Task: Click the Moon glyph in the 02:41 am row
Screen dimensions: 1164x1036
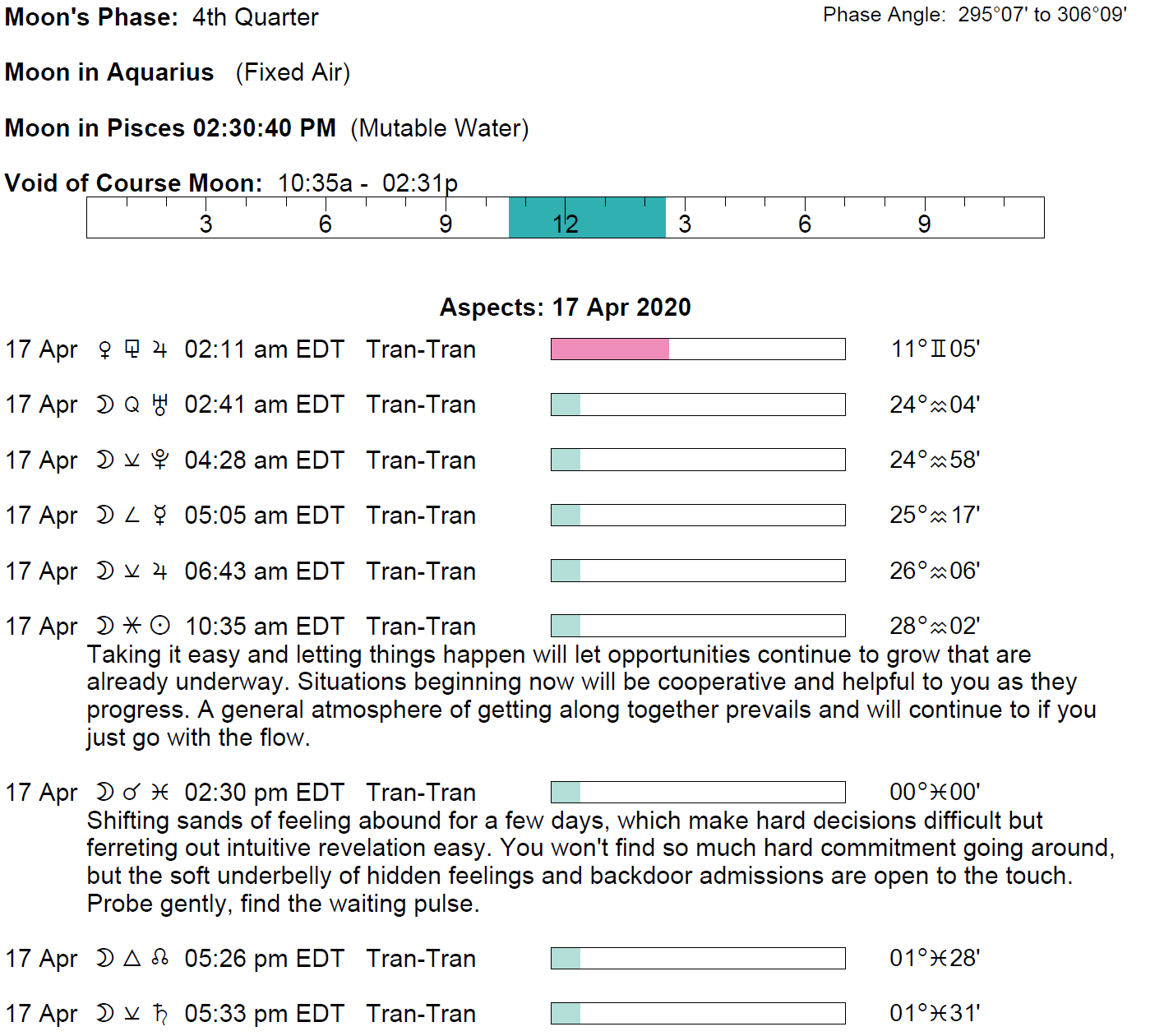Action: point(104,405)
